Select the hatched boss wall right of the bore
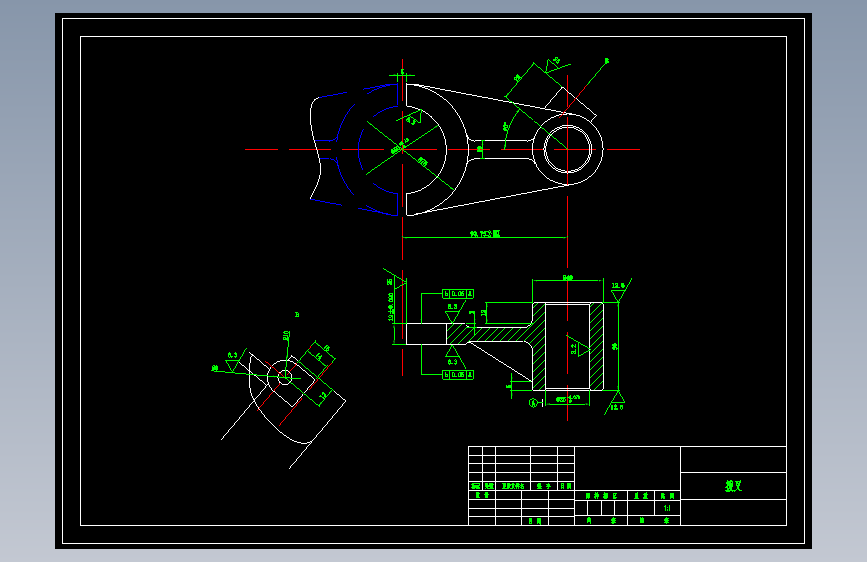The width and height of the screenshot is (867, 562). (x=596, y=346)
